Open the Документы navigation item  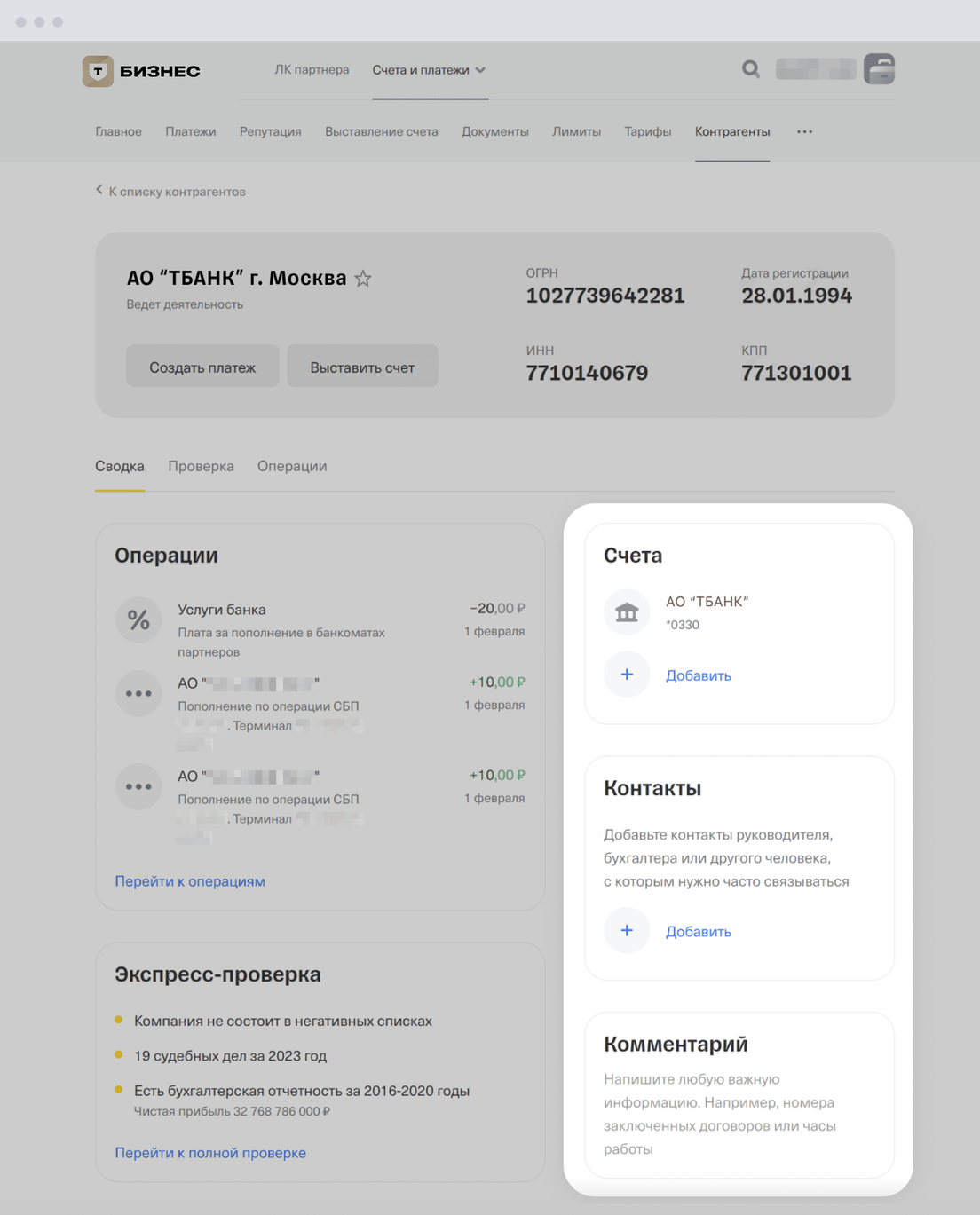[495, 131]
